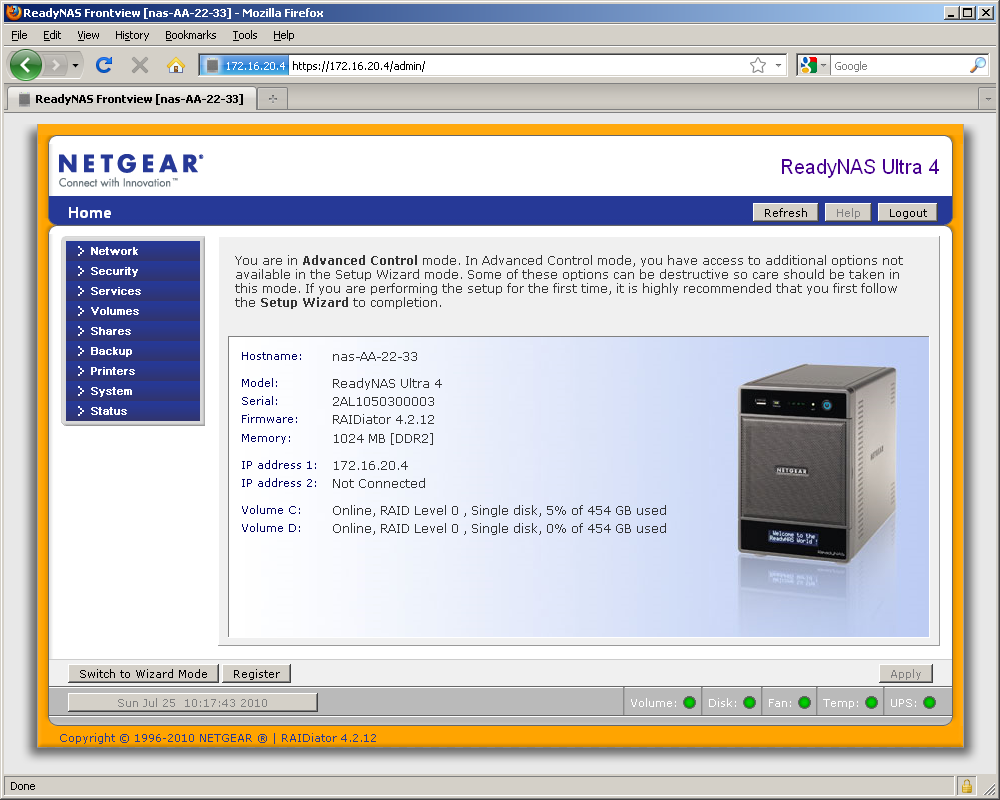Click the Forward navigation arrow
The width and height of the screenshot is (1000, 800).
coord(56,65)
